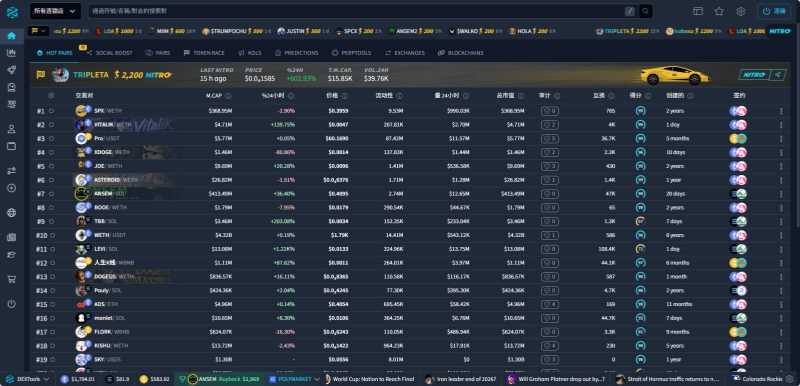
Task: Open the user account sidebar icon
Action: 12,129
